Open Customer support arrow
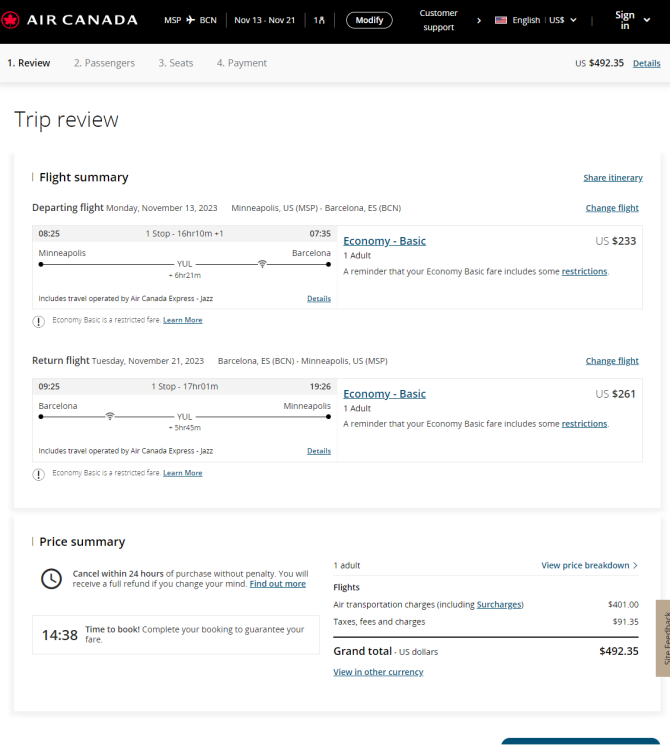 tap(479, 20)
